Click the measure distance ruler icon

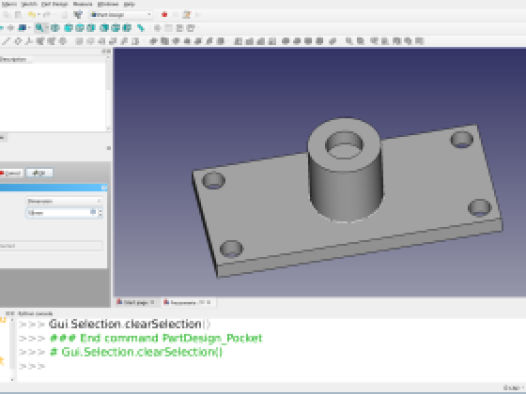[141, 28]
